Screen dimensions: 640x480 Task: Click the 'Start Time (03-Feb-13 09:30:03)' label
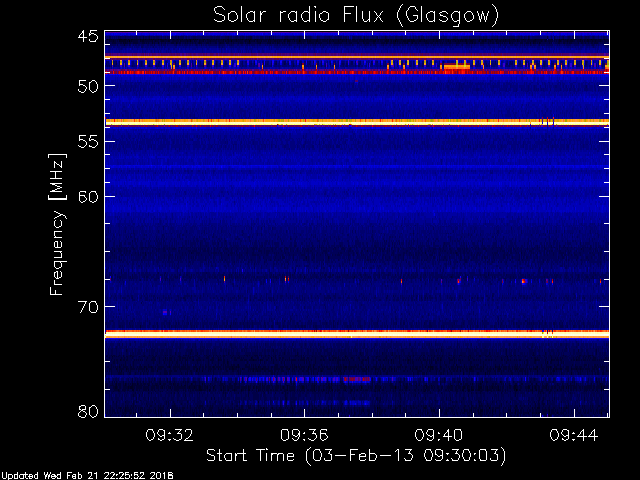point(356,456)
